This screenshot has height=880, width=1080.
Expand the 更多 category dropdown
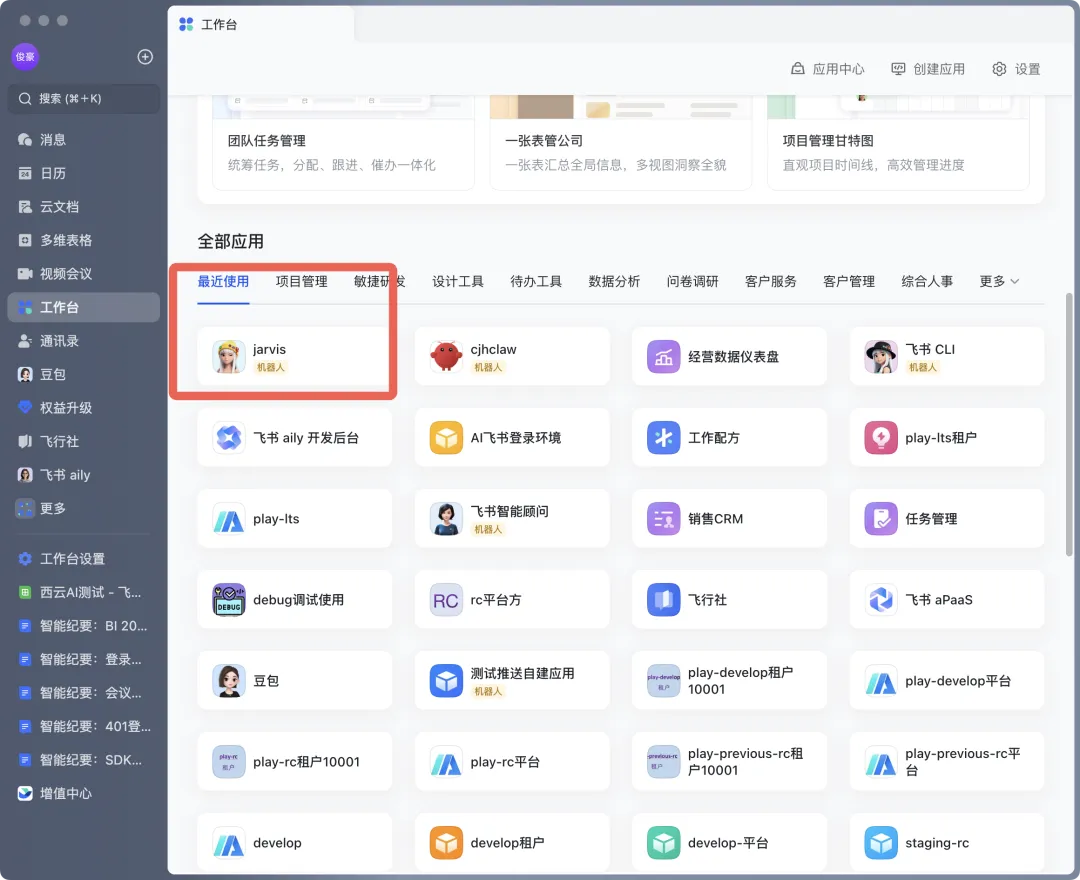pos(999,281)
